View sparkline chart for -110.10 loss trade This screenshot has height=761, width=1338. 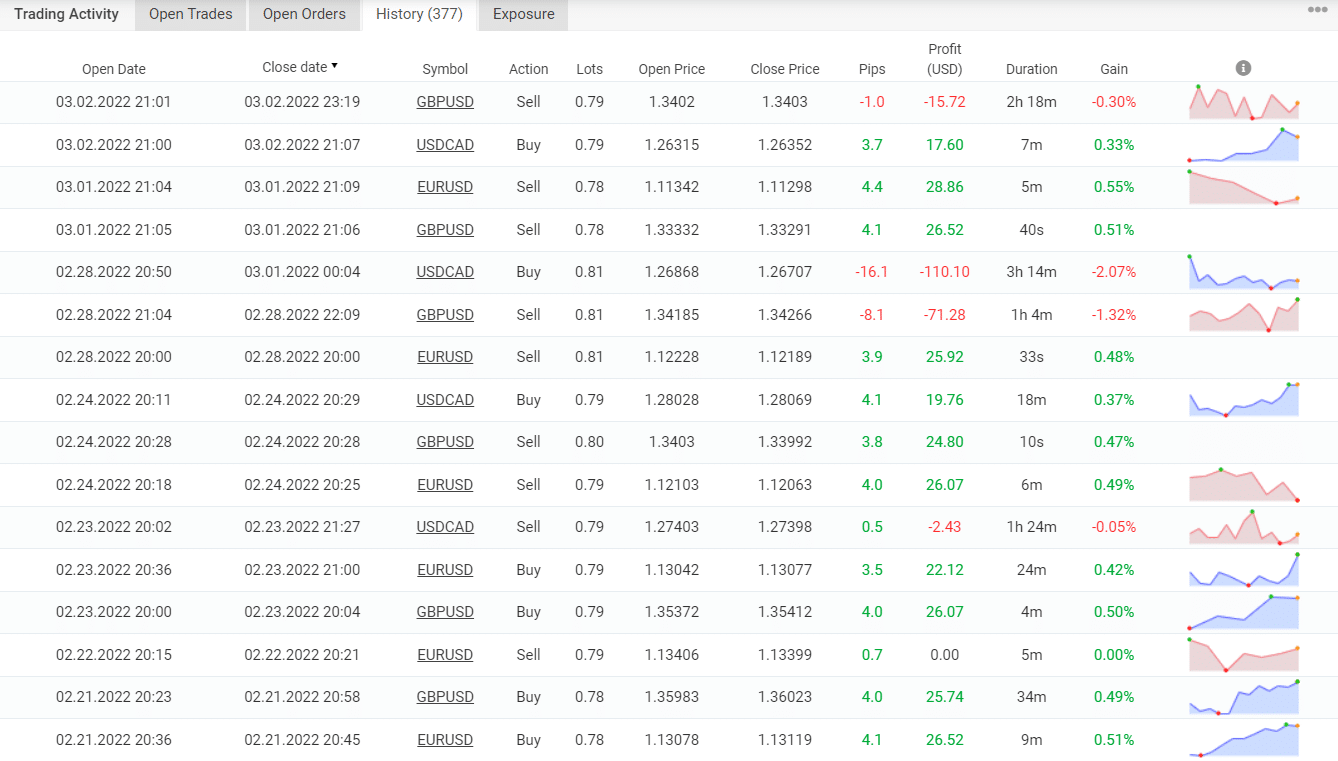(x=1243, y=272)
